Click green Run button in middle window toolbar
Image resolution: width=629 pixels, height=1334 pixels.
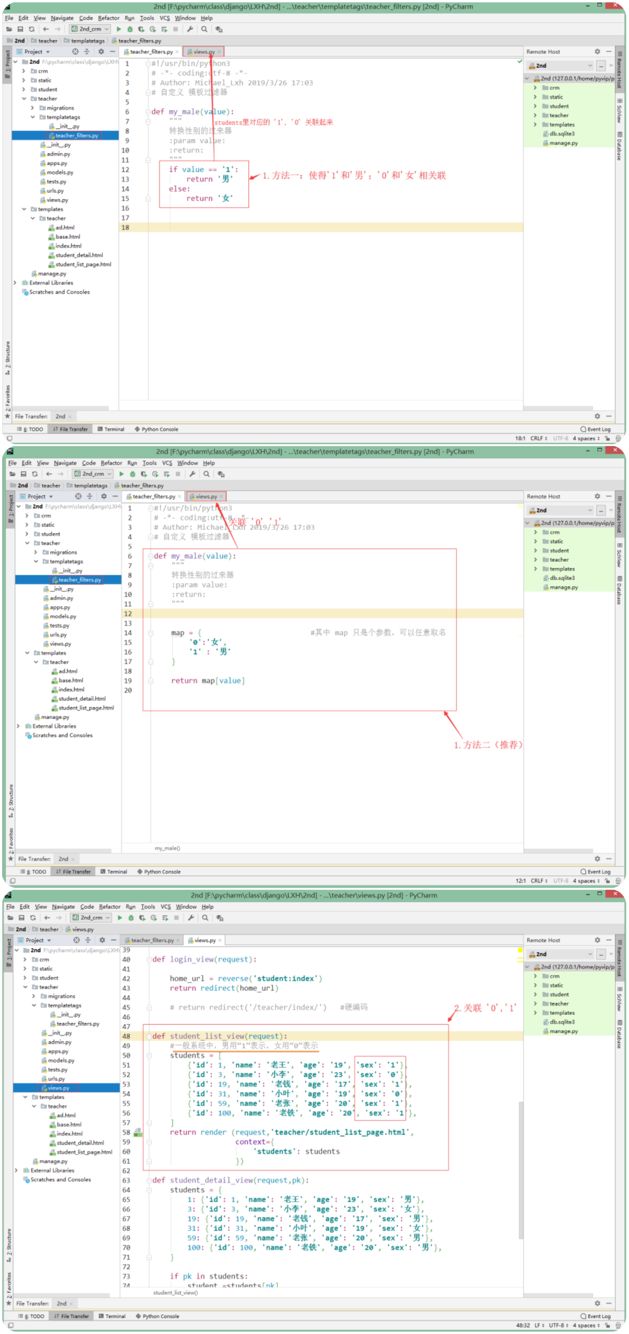121,474
